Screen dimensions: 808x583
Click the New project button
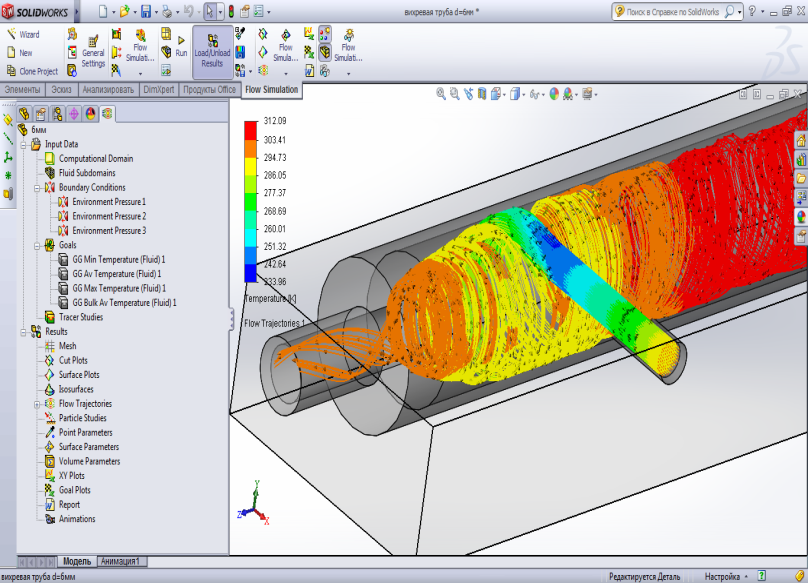click(20, 53)
